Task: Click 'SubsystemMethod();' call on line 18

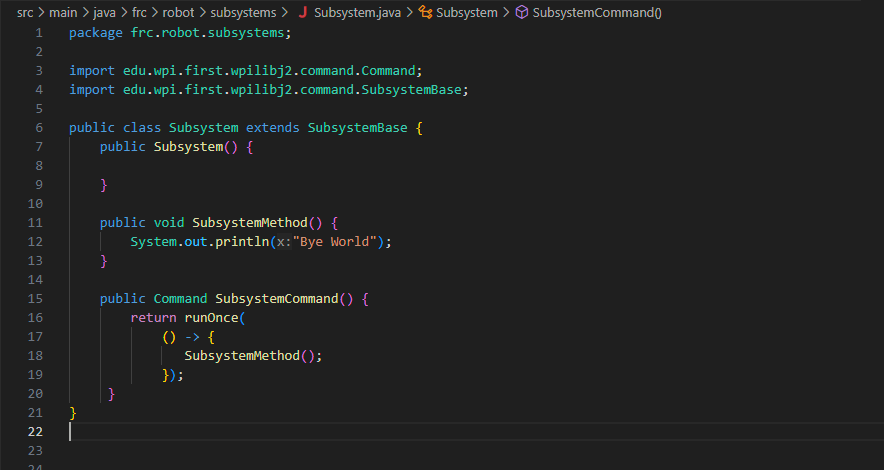Action: [x=253, y=356]
